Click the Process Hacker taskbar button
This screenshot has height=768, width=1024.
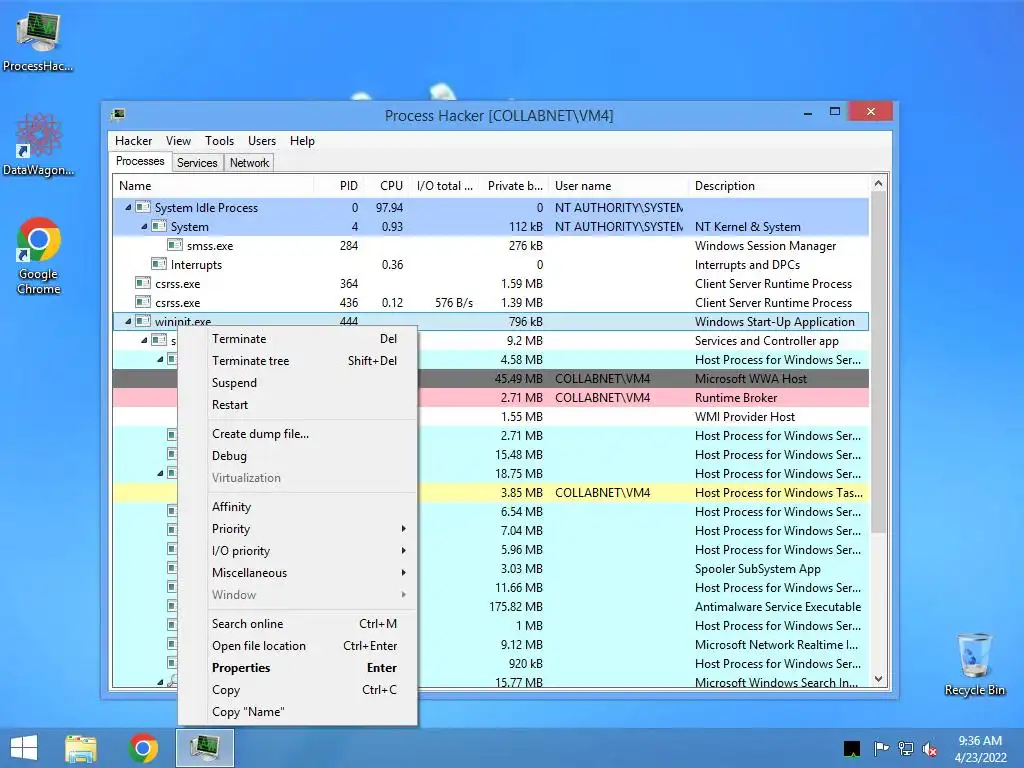coord(204,748)
